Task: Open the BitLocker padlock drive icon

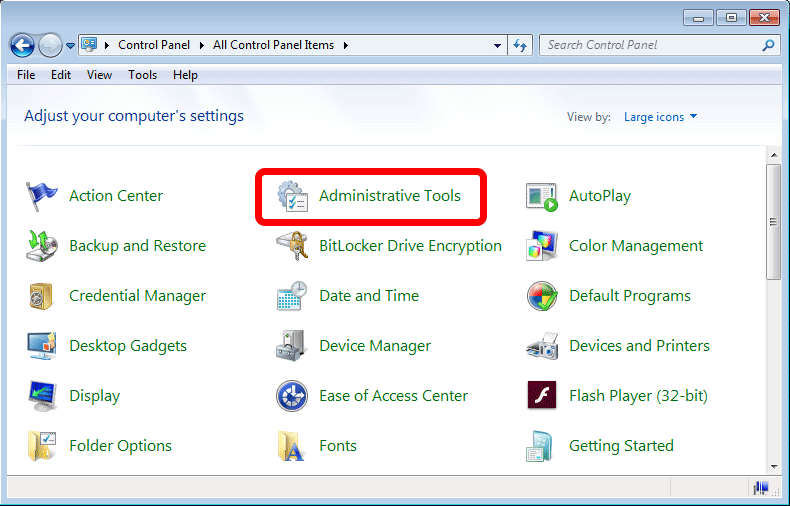Action: [x=292, y=245]
